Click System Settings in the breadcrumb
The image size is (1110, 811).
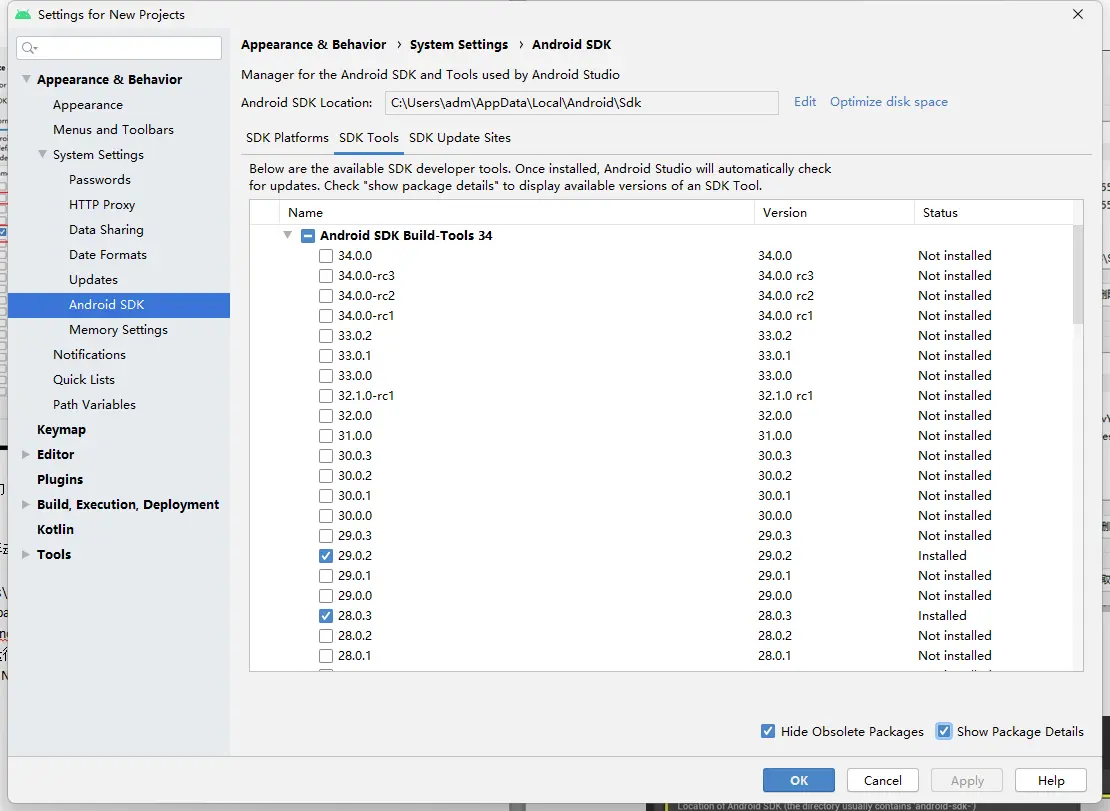[x=459, y=45]
